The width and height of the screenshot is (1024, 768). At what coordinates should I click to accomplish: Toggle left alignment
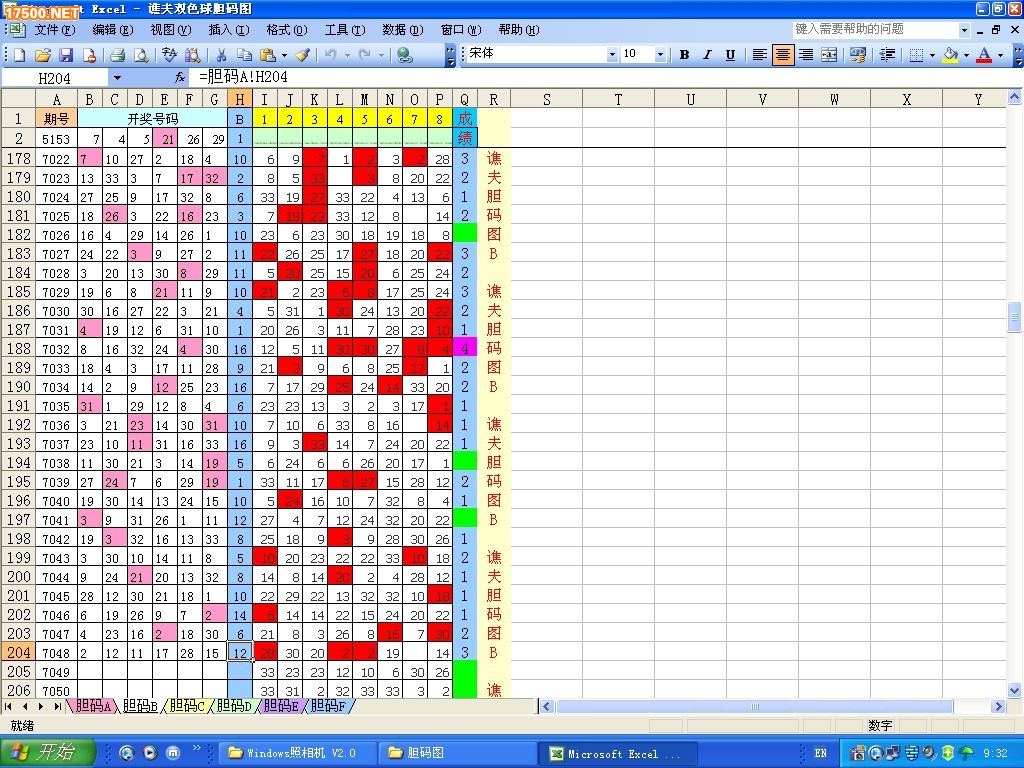(759, 55)
